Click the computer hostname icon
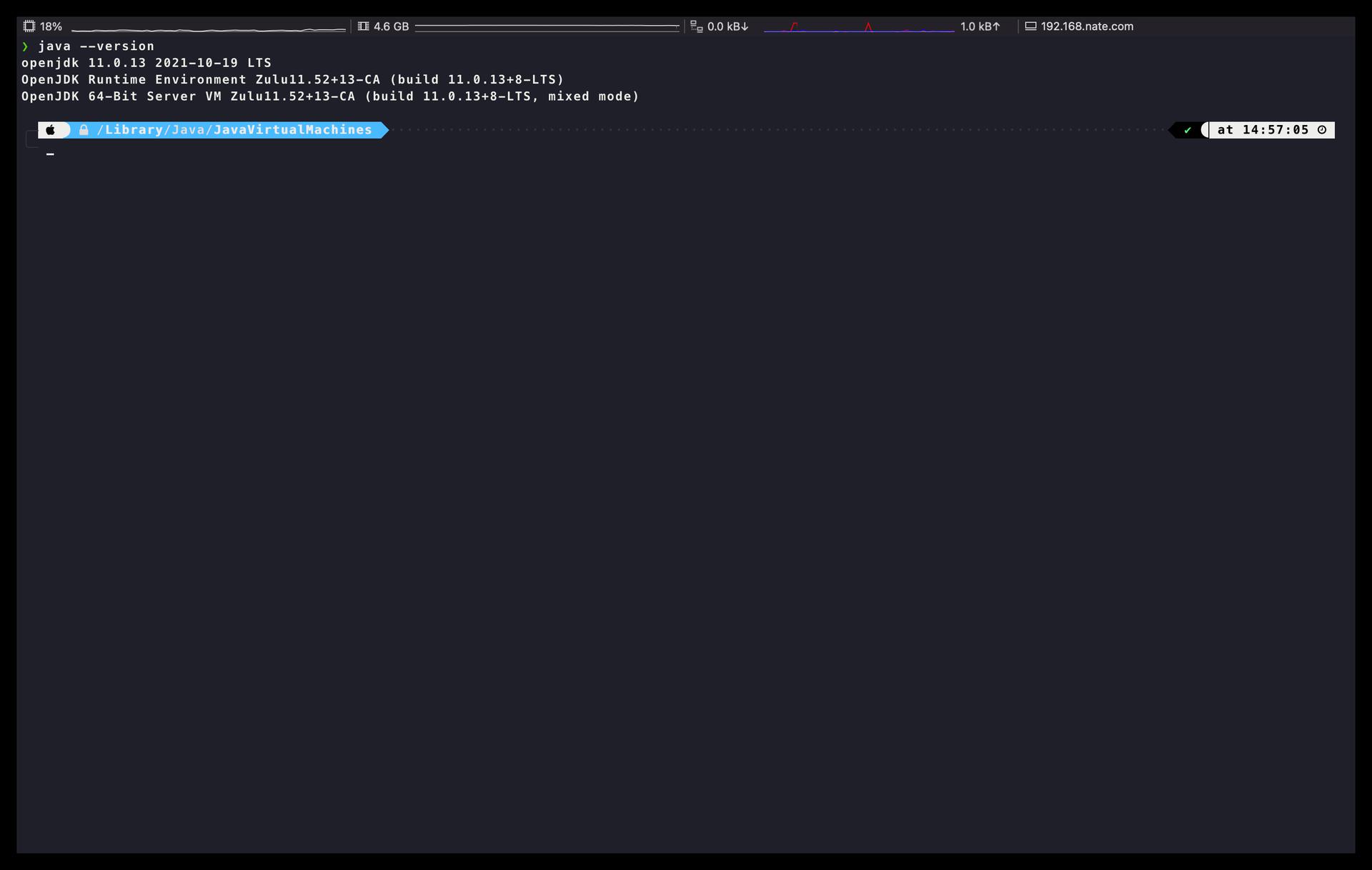 (x=1030, y=26)
